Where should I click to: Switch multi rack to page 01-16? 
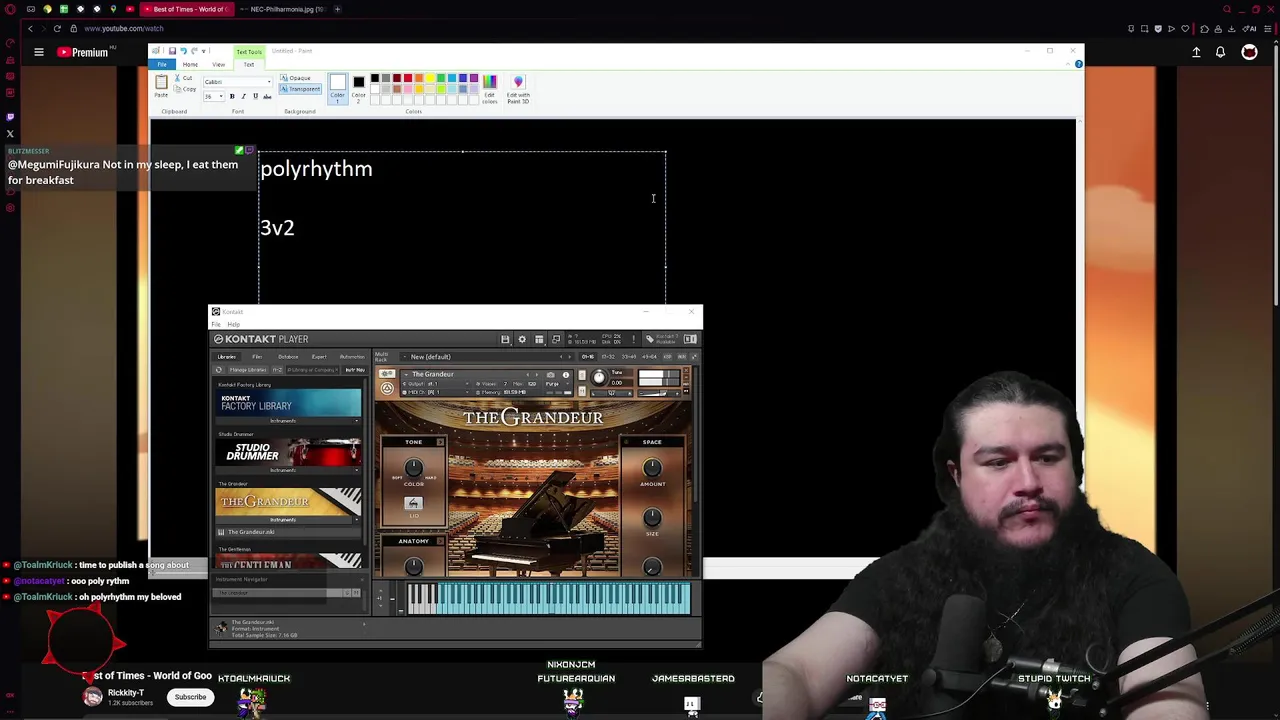(x=588, y=357)
